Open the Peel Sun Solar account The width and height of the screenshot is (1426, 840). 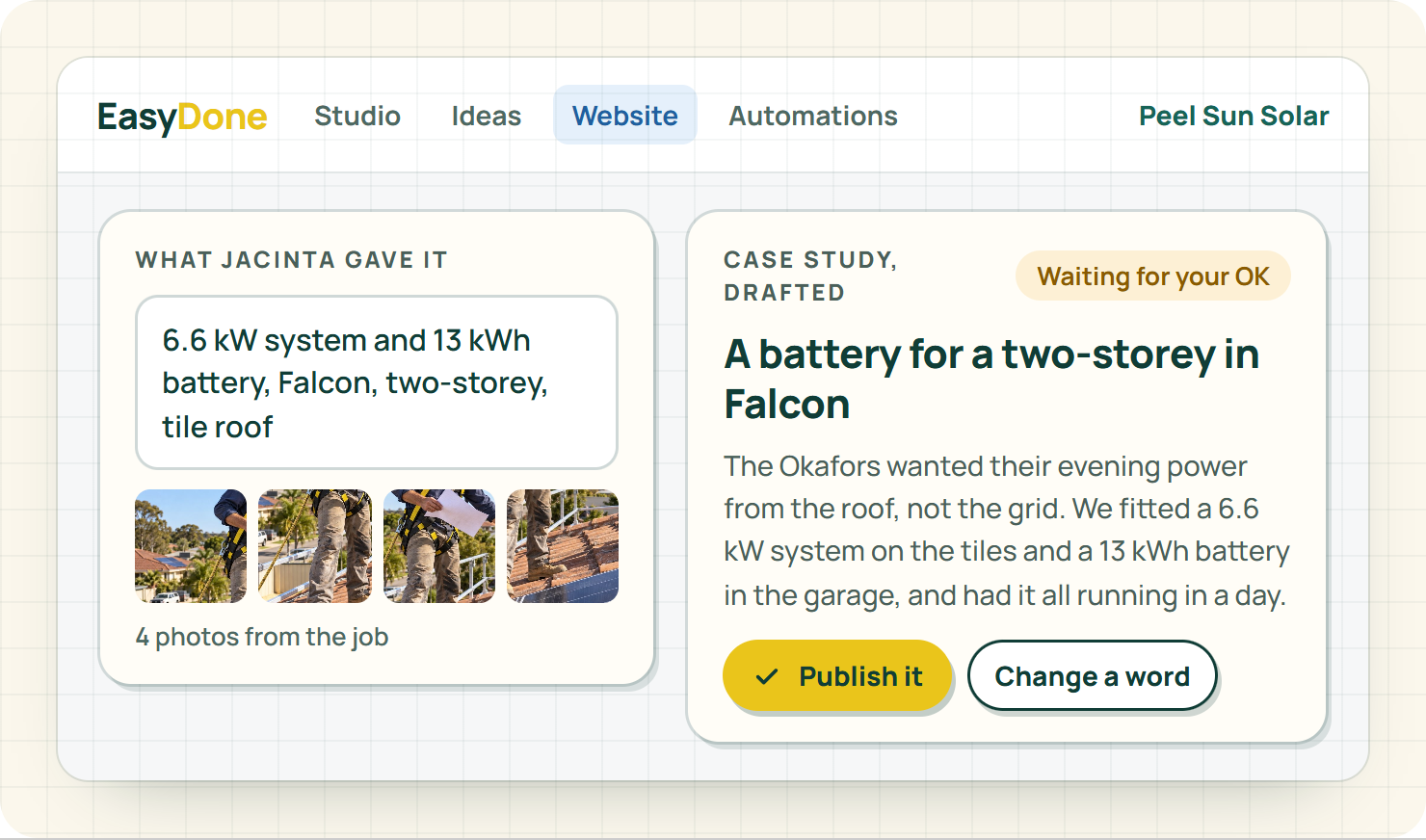pos(1233,116)
